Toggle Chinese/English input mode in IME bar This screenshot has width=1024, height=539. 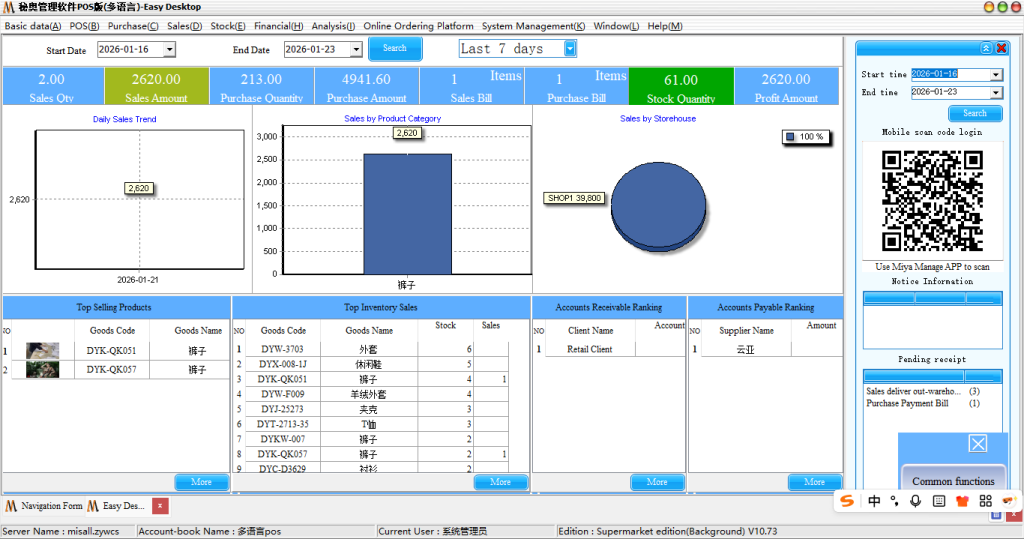pyautogui.click(x=874, y=501)
